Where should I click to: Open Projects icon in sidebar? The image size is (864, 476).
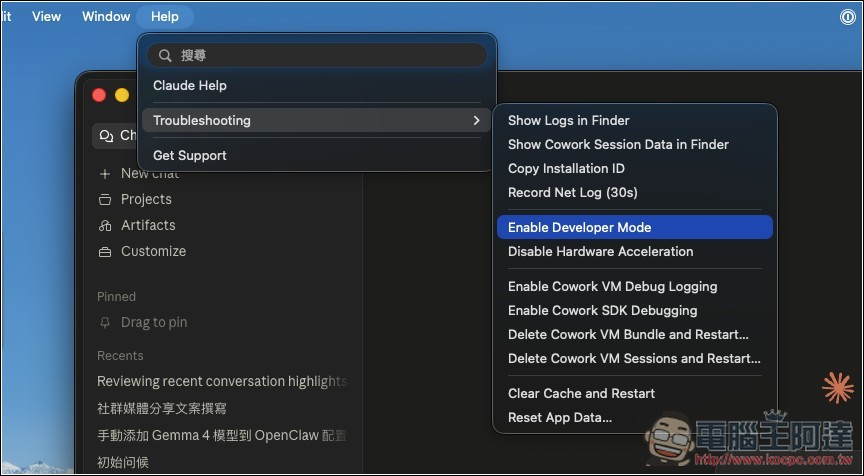pyautogui.click(x=105, y=199)
